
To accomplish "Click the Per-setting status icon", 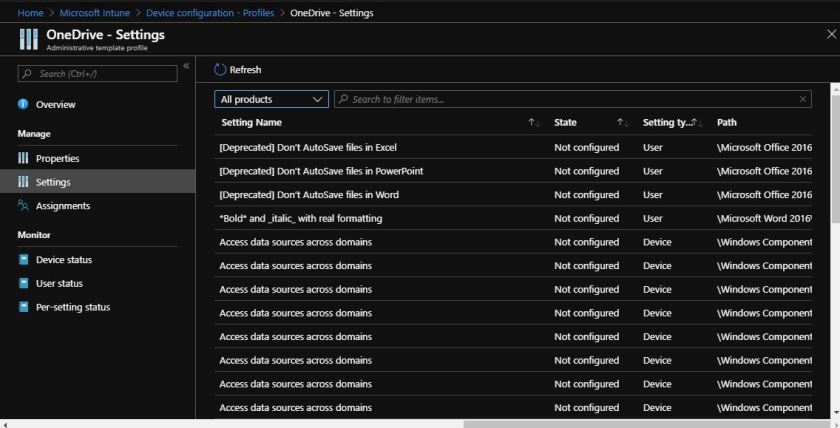I will click(24, 306).
